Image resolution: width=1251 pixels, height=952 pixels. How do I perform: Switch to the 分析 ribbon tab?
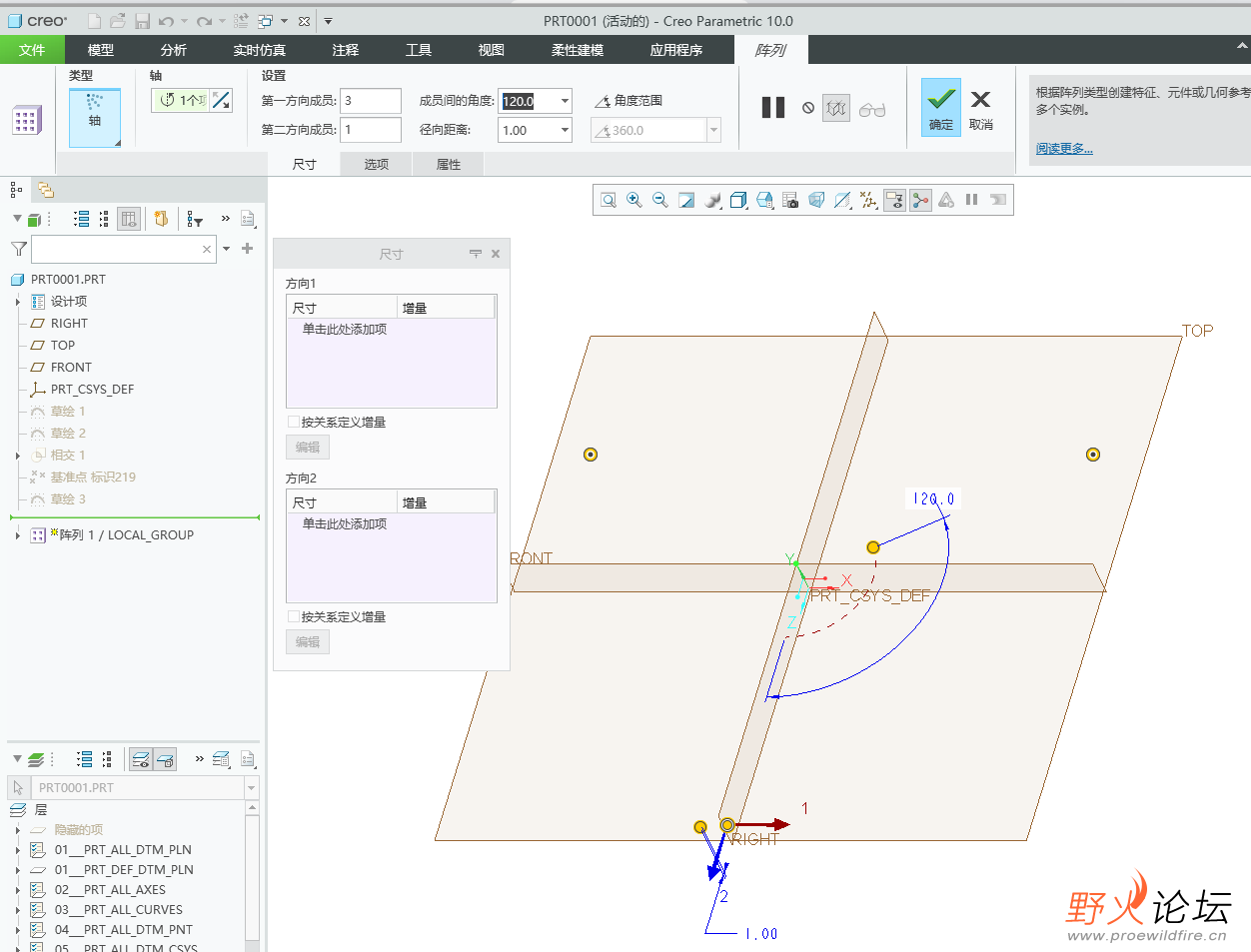point(174,50)
